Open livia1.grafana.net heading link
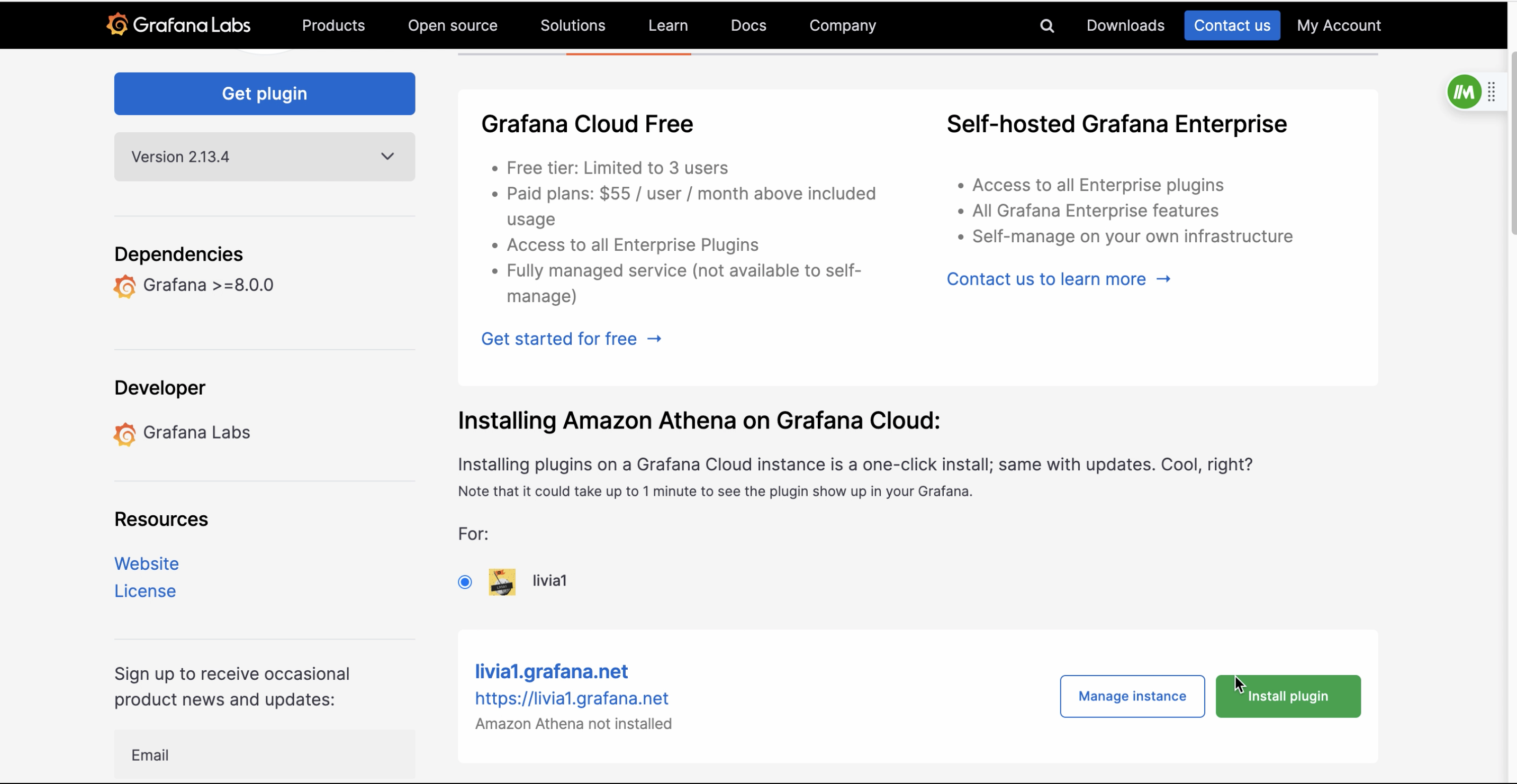The width and height of the screenshot is (1517, 784). click(x=551, y=671)
